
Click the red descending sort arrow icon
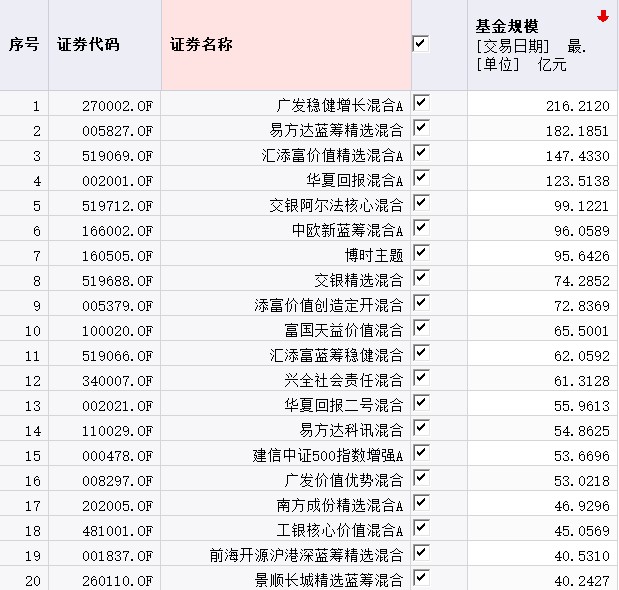tap(603, 16)
